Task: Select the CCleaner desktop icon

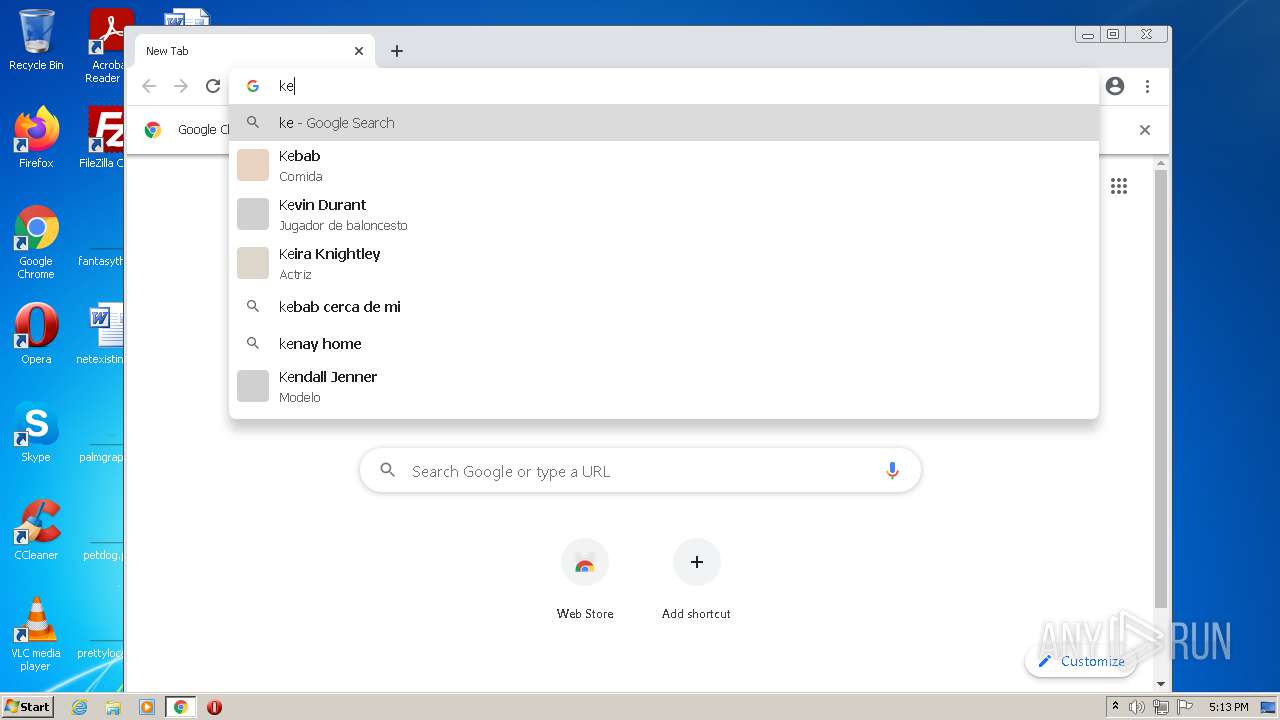Action: tap(36, 530)
